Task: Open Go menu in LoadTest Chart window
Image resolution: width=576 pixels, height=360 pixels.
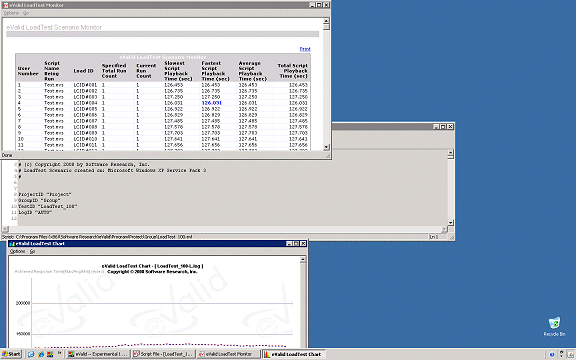Action: click(x=32, y=252)
